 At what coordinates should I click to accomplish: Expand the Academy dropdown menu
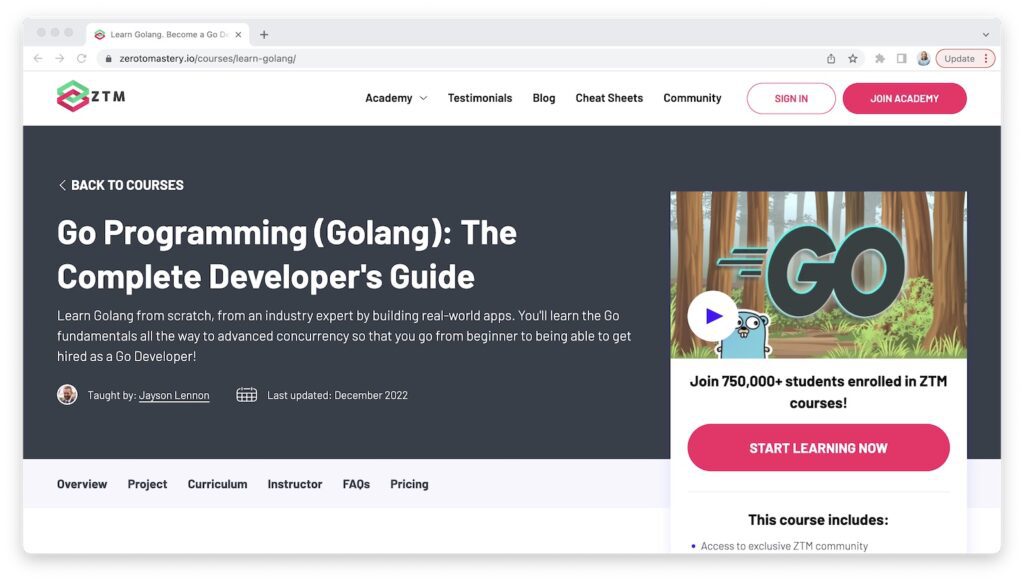[396, 98]
